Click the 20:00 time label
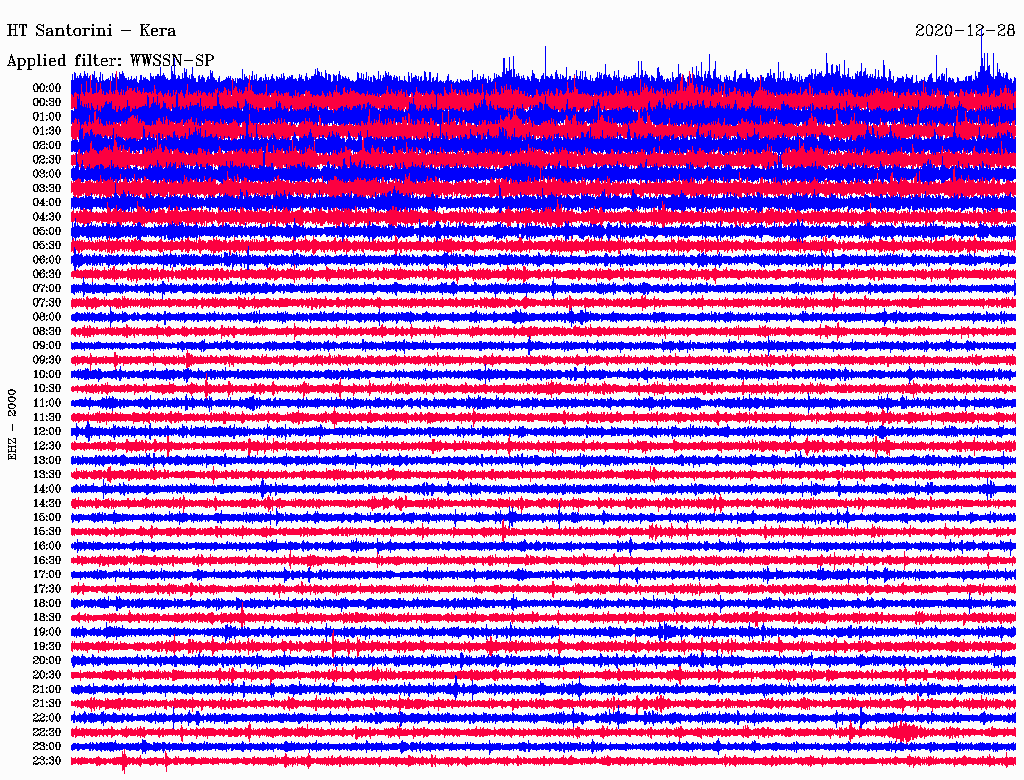Image resolution: width=1024 pixels, height=780 pixels. tap(47, 661)
